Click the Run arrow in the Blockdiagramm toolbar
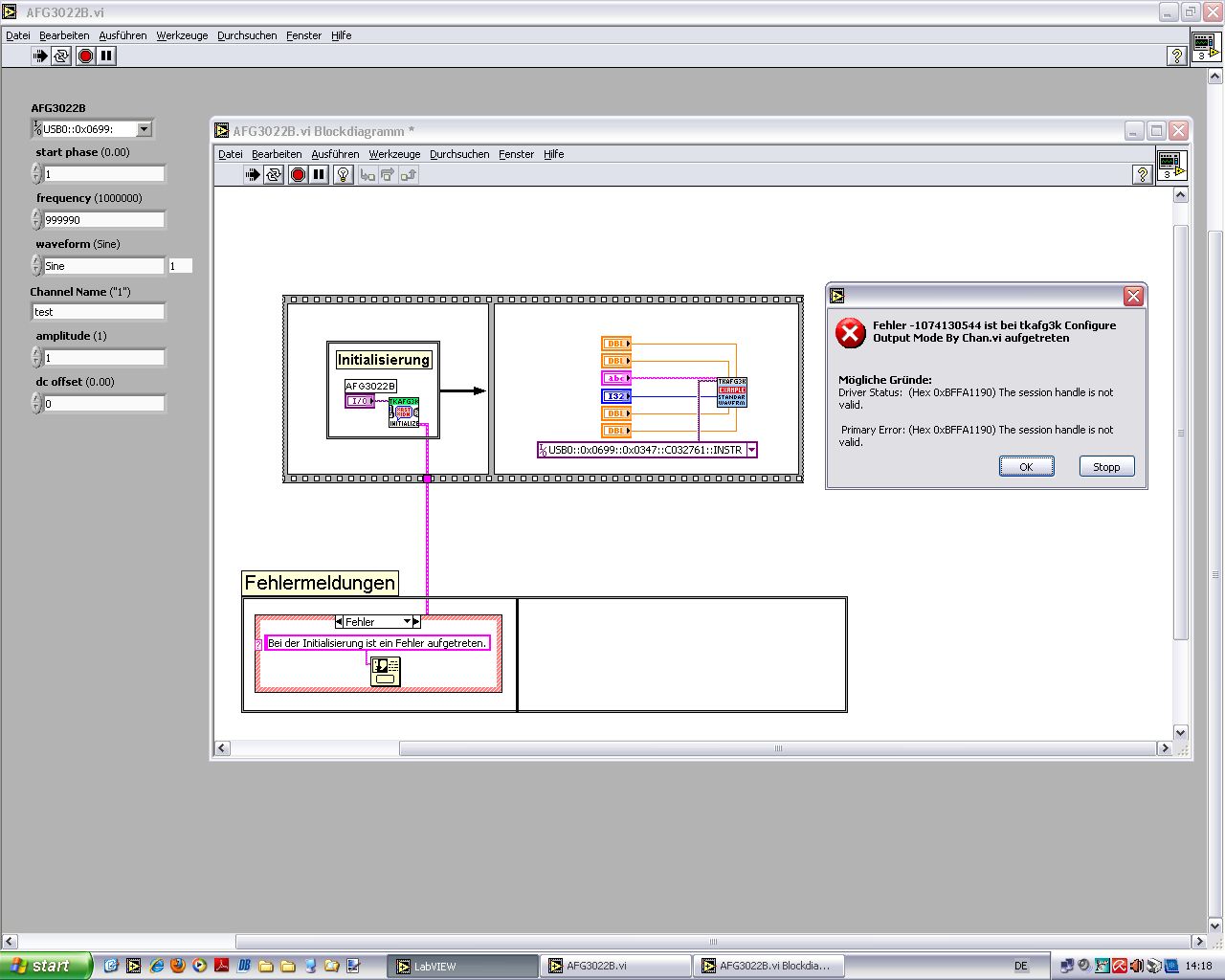 (252, 174)
